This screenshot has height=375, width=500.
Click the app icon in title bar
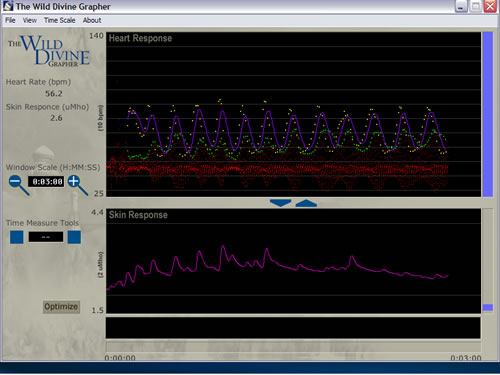8,6
